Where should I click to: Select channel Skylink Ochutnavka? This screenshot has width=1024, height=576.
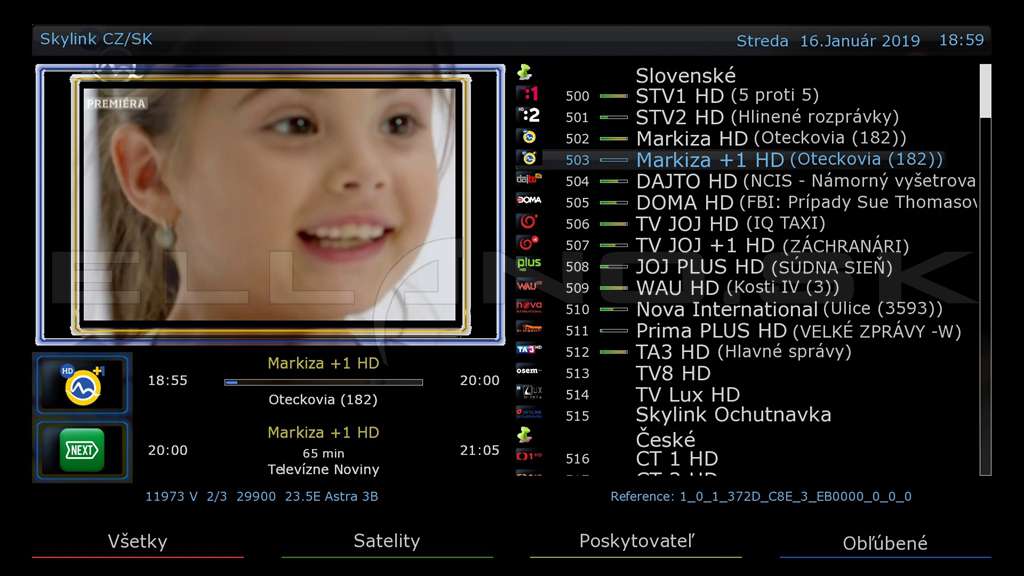coord(746,415)
